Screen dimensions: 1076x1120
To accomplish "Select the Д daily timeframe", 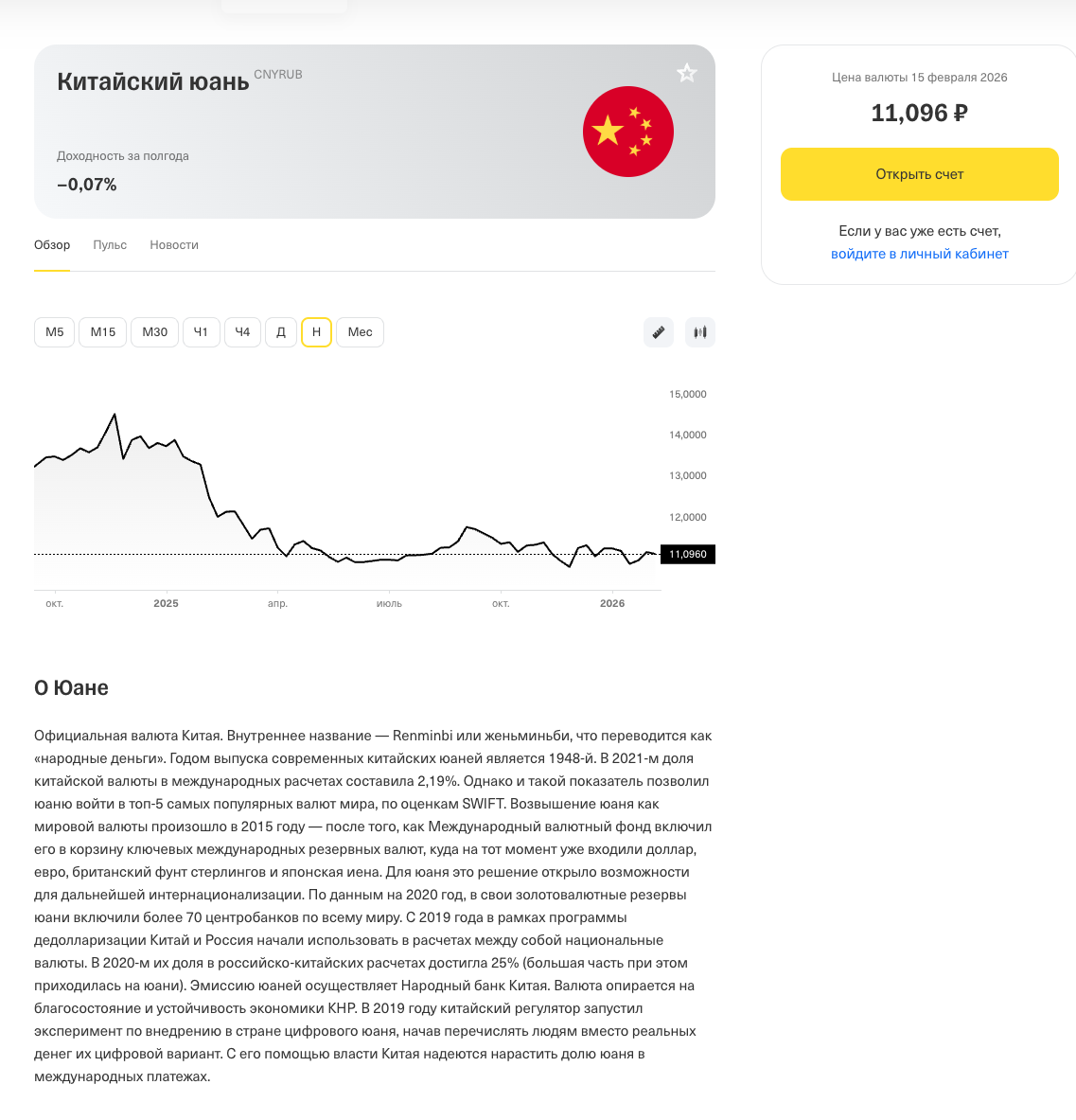I will 281,332.
